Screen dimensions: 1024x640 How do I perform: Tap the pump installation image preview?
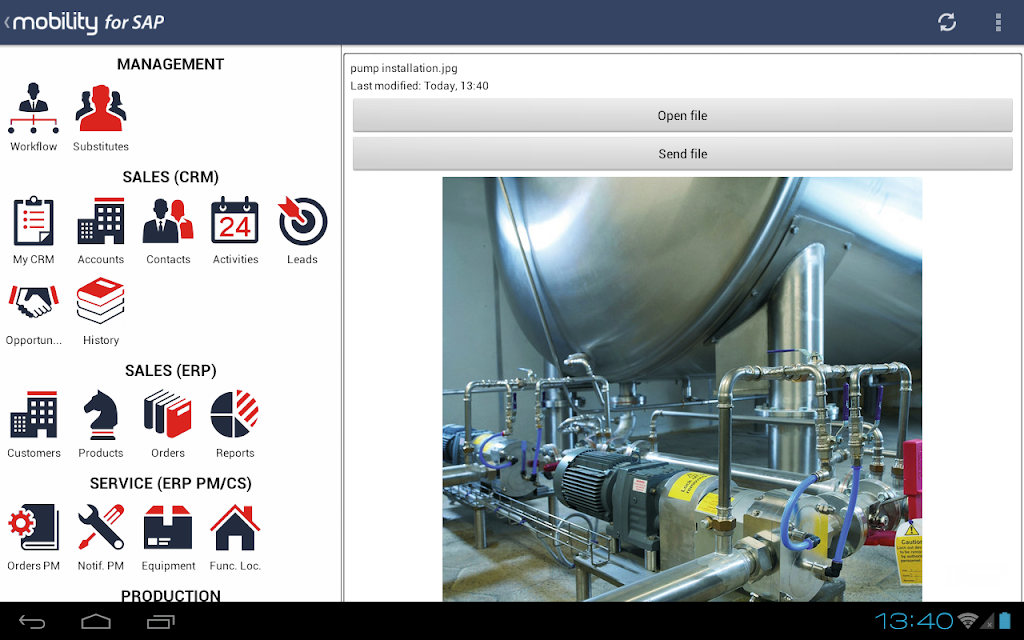(x=682, y=389)
